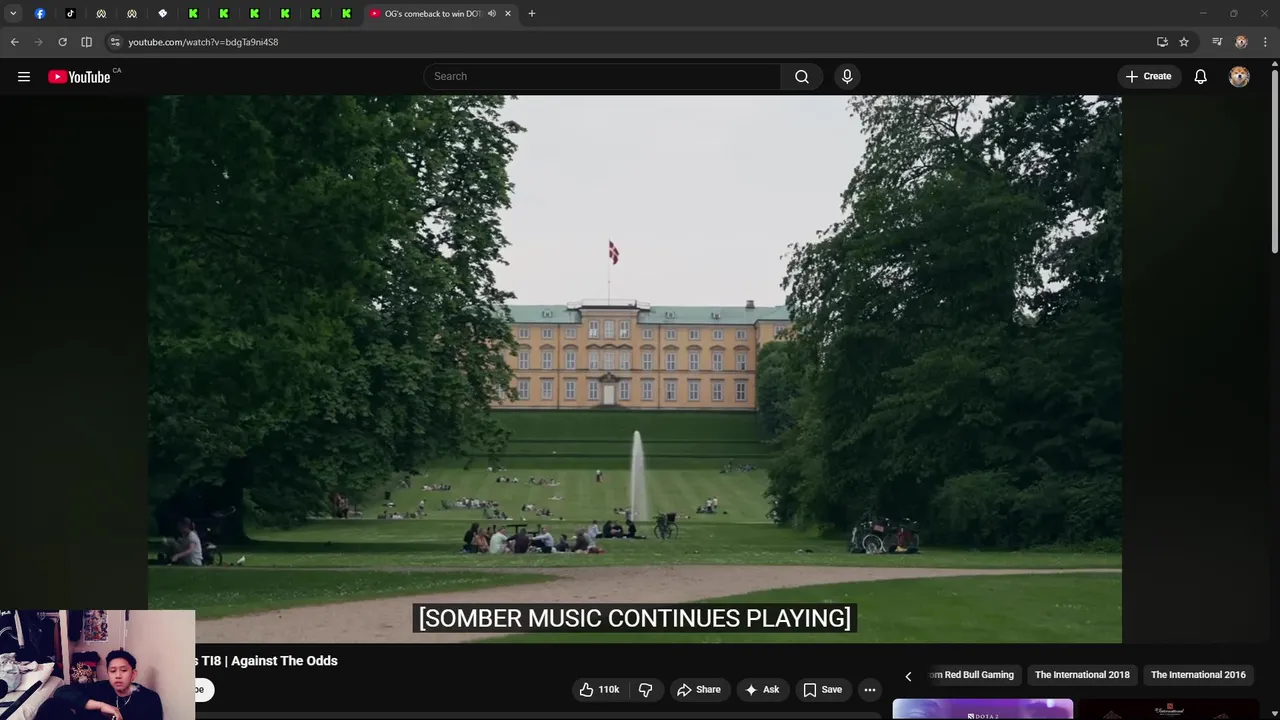Viewport: 1280px width, 720px height.
Task: Save the video to a playlist
Action: click(x=821, y=690)
